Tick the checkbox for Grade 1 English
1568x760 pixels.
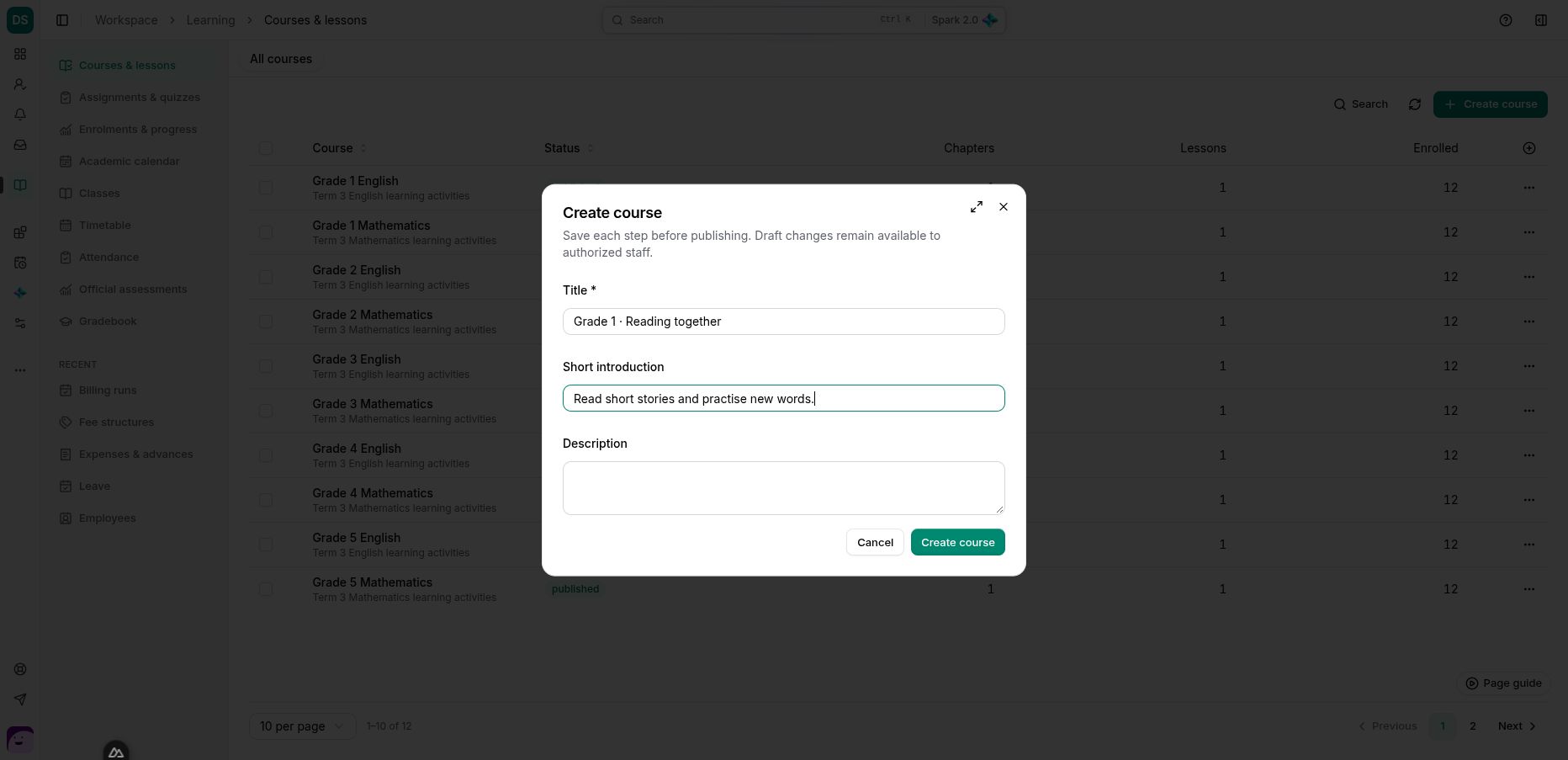pyautogui.click(x=266, y=188)
